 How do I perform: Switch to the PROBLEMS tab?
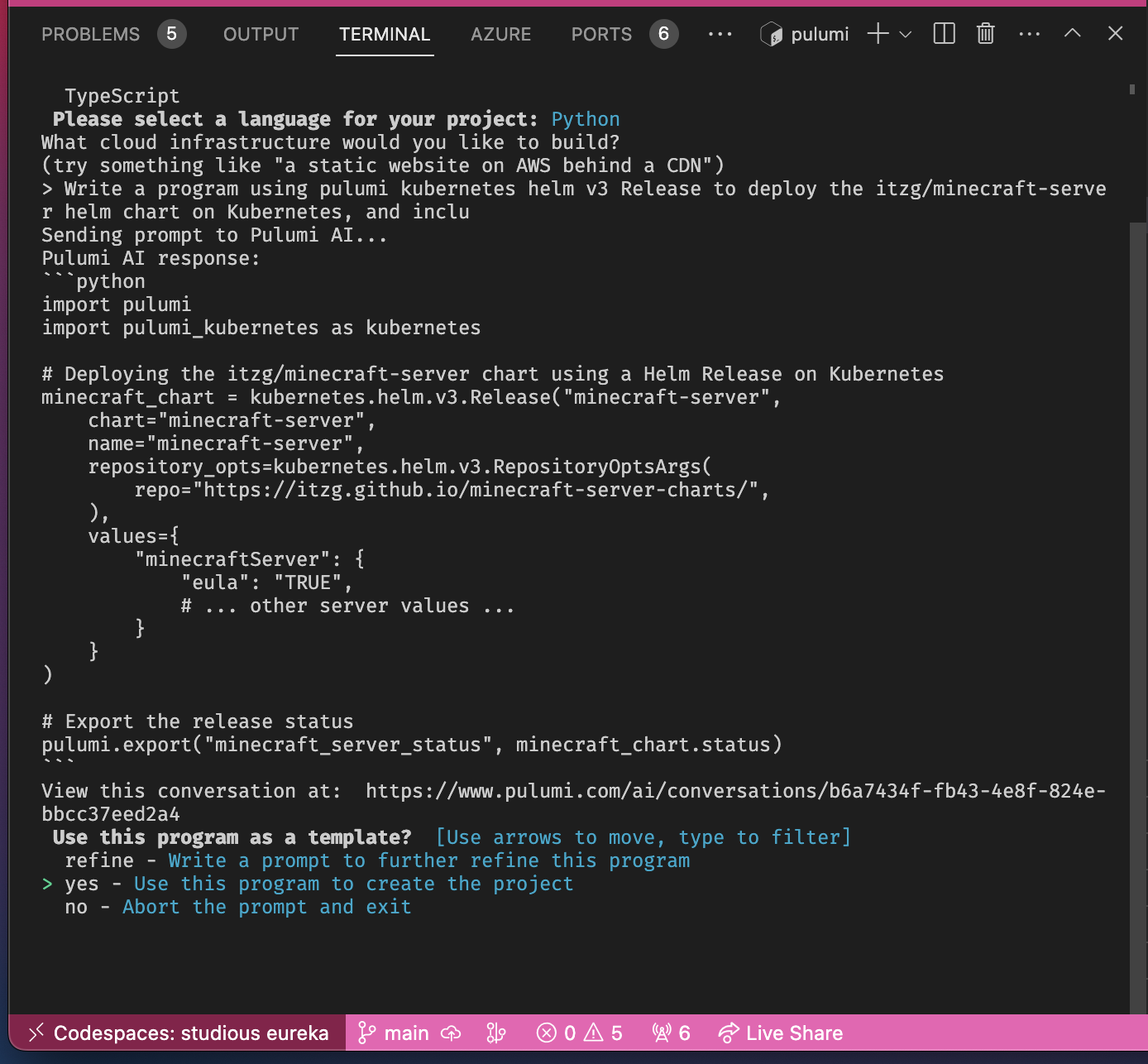[x=113, y=34]
